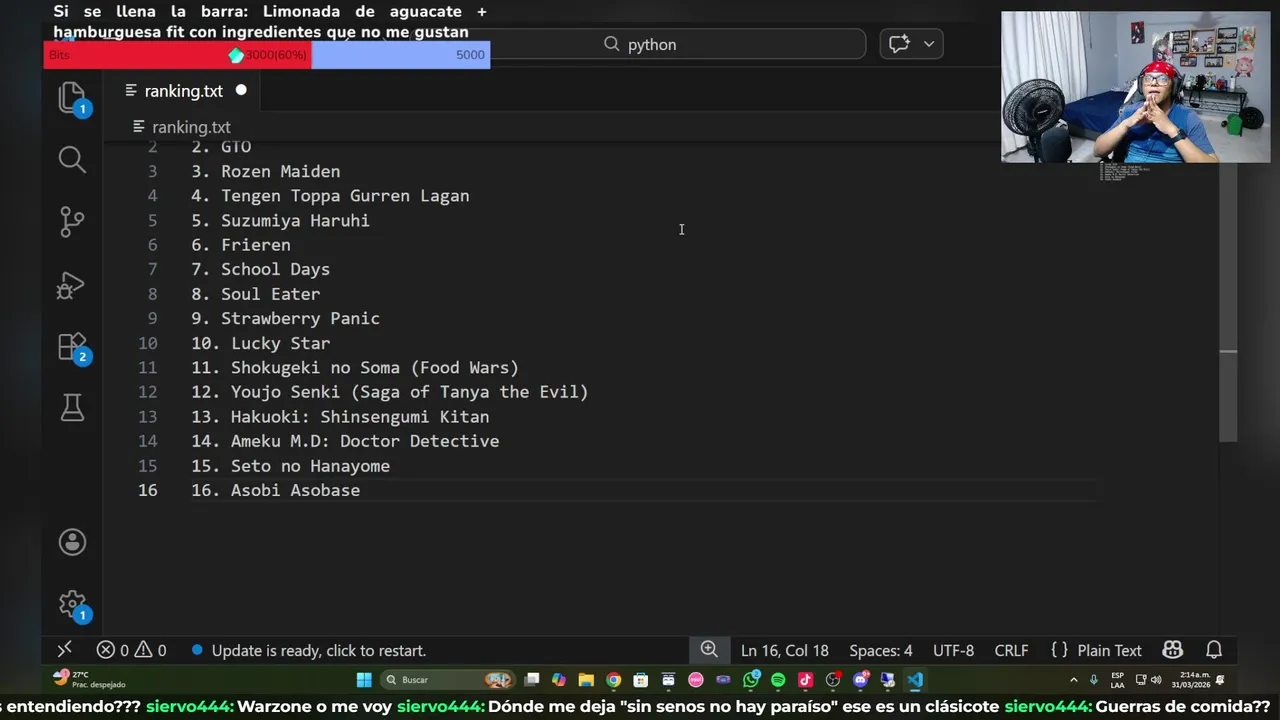Image resolution: width=1280 pixels, height=720 pixels.
Task: Open the Copilot chat icon in the title bar
Action: (899, 44)
